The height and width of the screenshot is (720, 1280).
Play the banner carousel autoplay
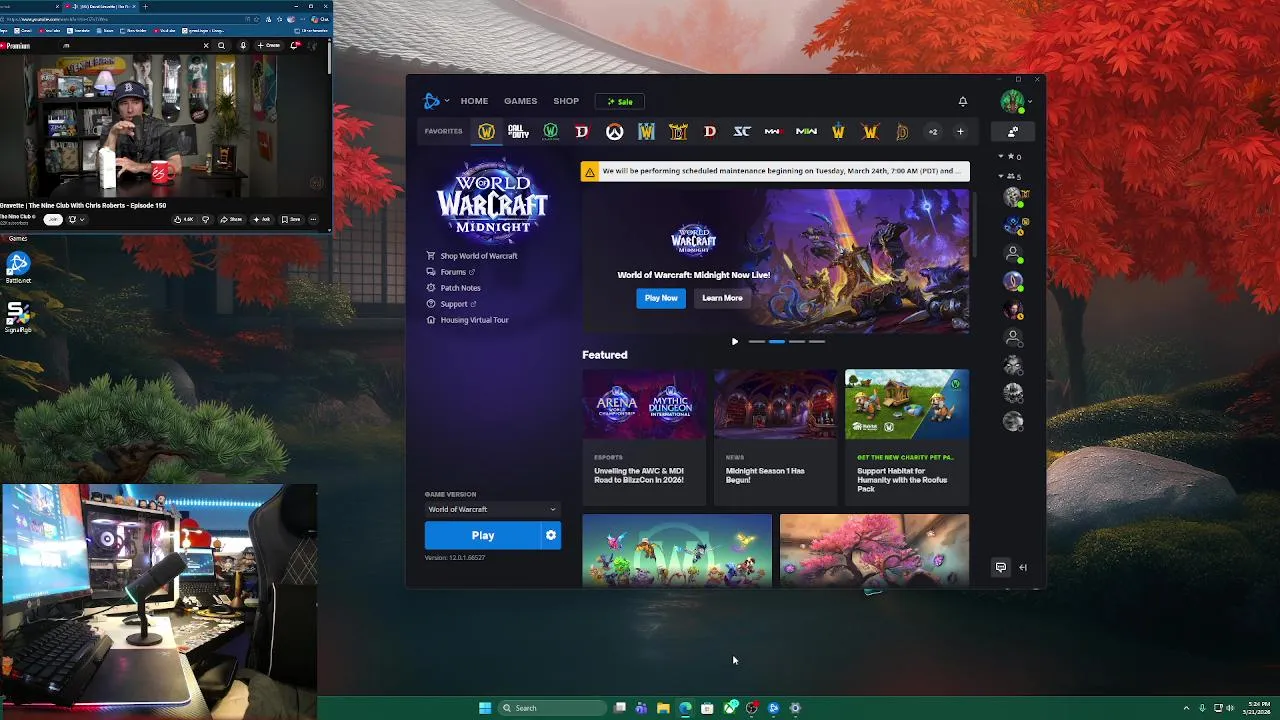click(x=735, y=342)
